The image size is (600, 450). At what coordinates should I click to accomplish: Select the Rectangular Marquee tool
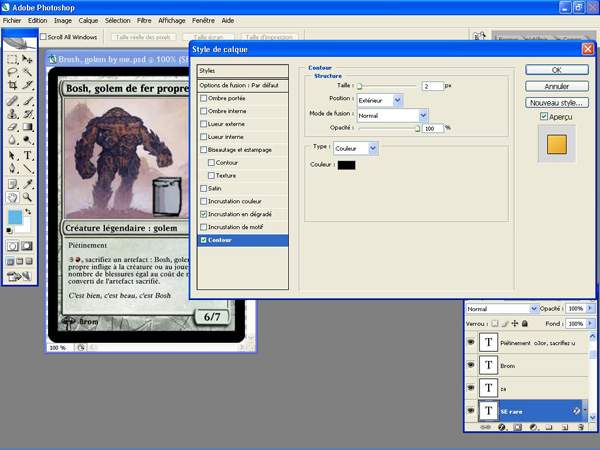click(x=12, y=59)
